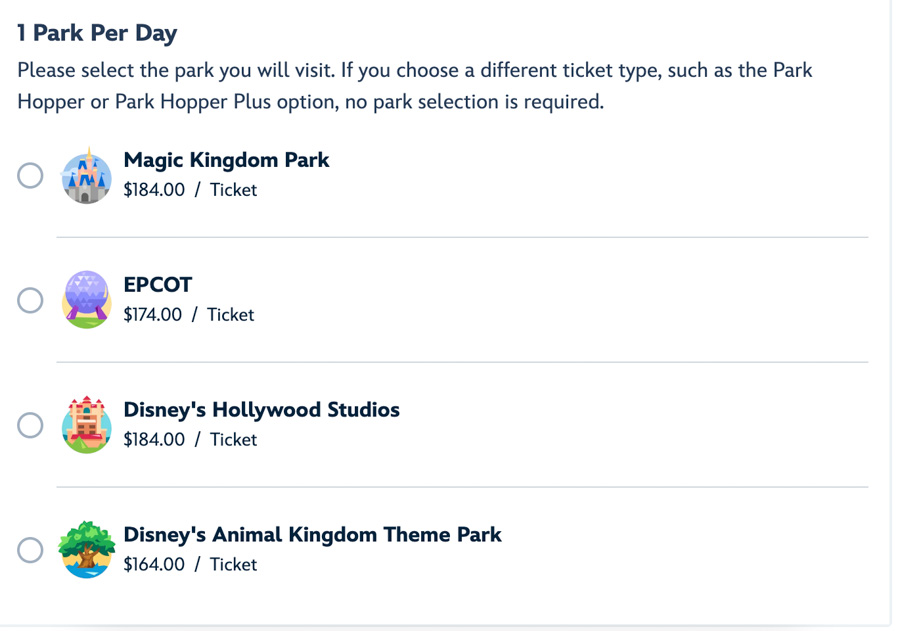Click the Magic Kingdom Park title

coord(226,160)
